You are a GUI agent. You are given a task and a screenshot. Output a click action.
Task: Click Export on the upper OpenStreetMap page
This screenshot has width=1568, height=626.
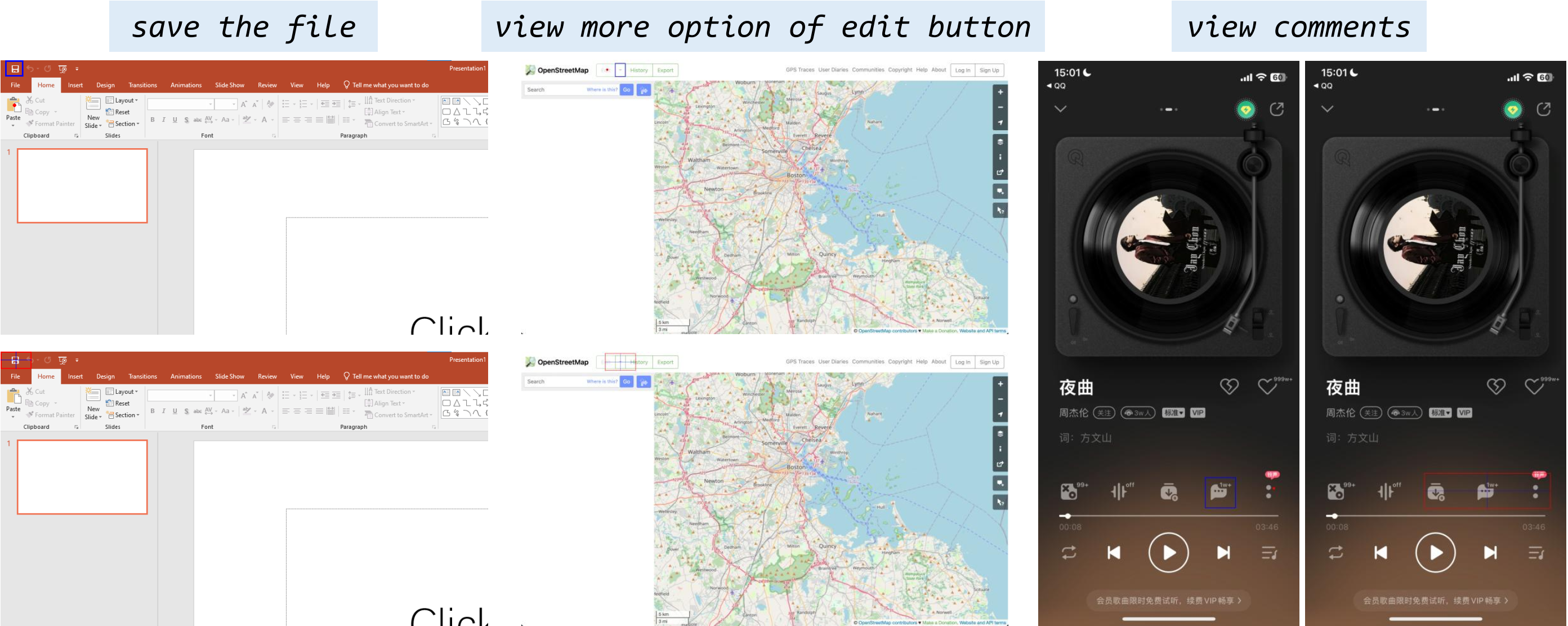coord(665,70)
